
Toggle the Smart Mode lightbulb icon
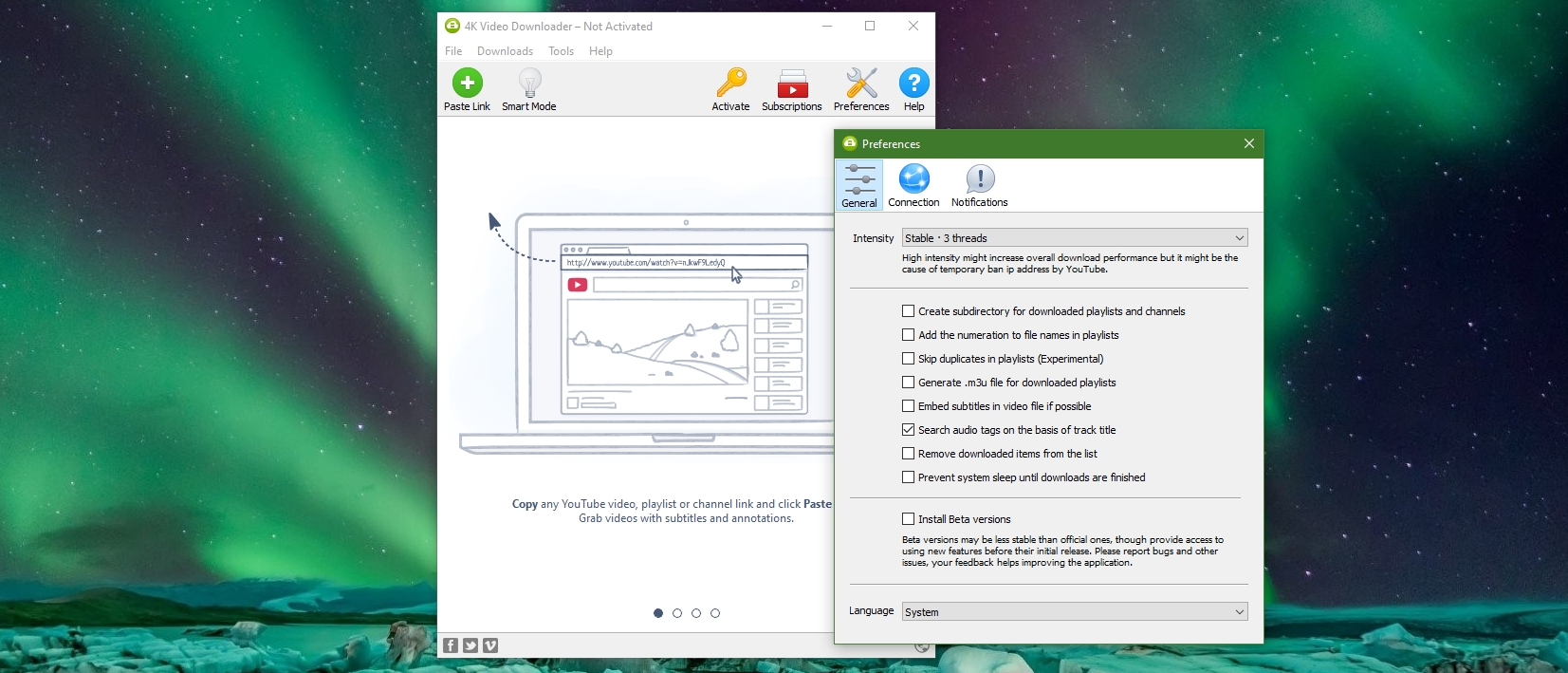pos(529,83)
